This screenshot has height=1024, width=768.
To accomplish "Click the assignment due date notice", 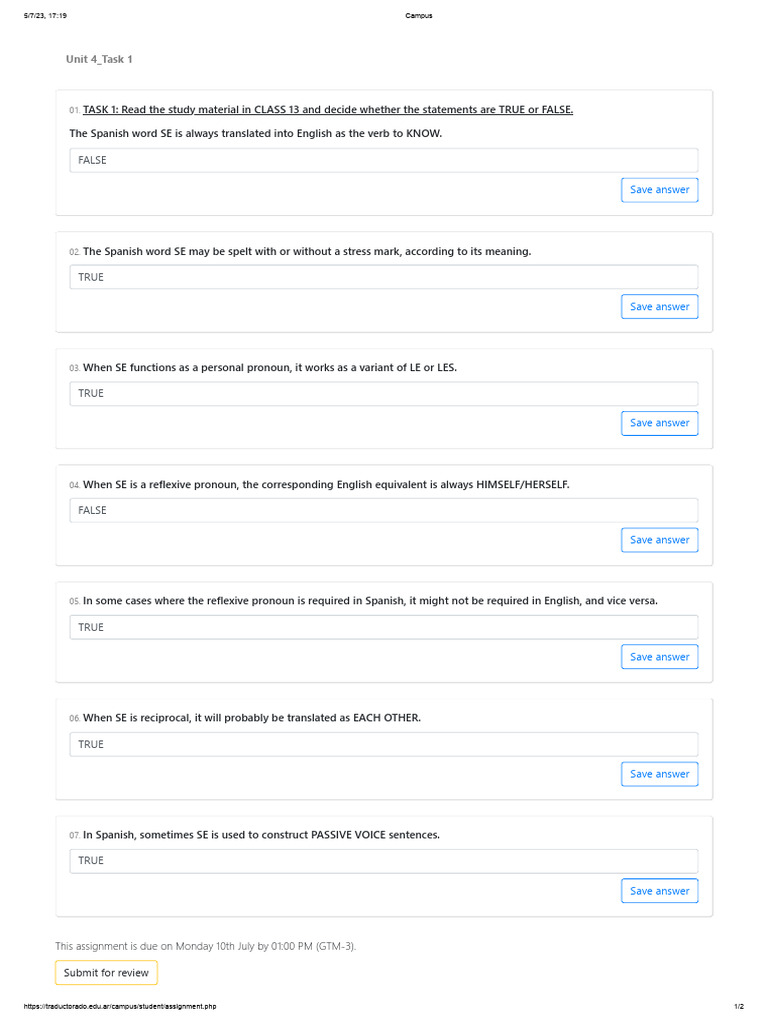I will [x=206, y=946].
